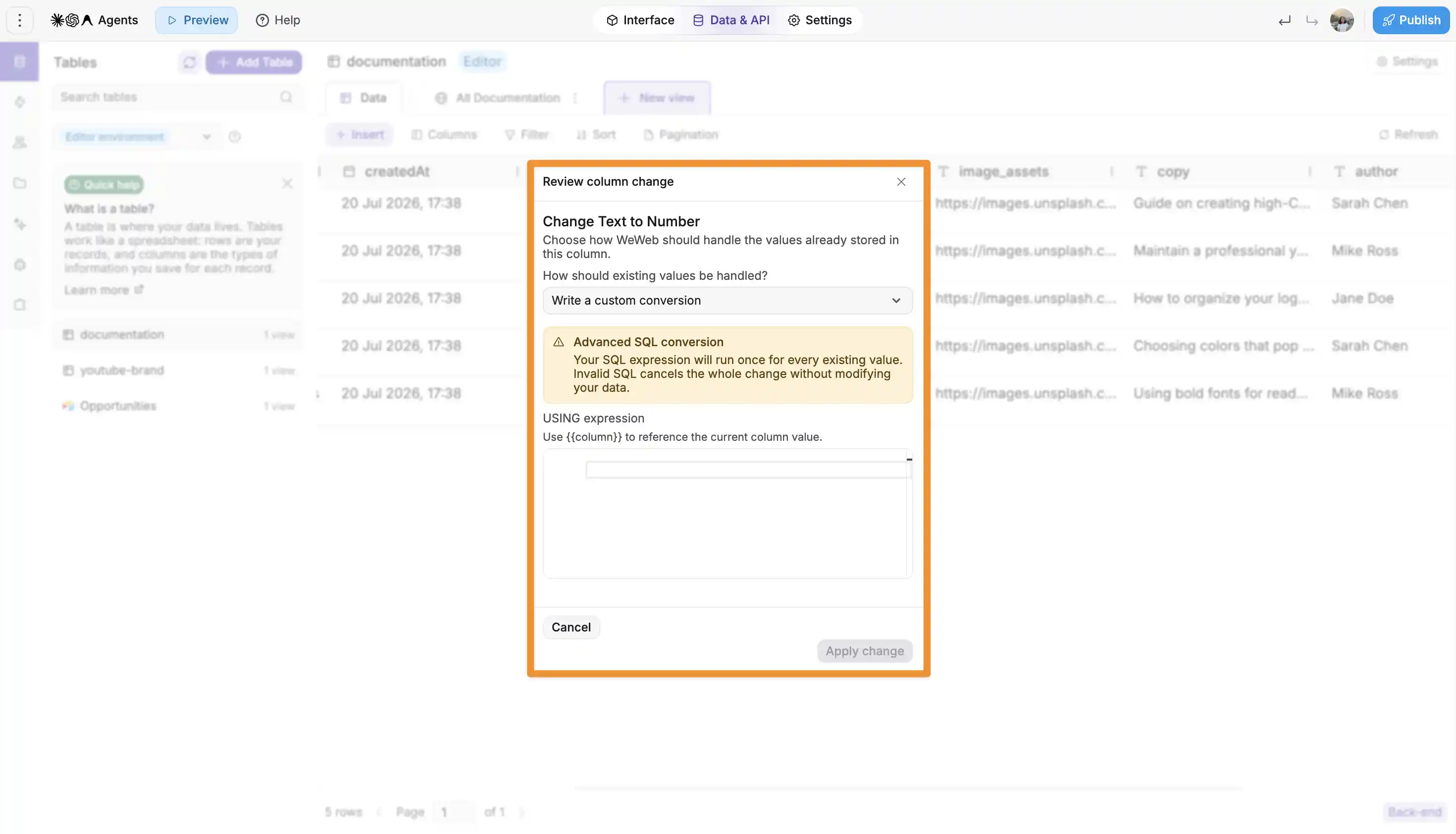Switch to the Interface tab
The image size is (1456, 834).
click(x=640, y=20)
